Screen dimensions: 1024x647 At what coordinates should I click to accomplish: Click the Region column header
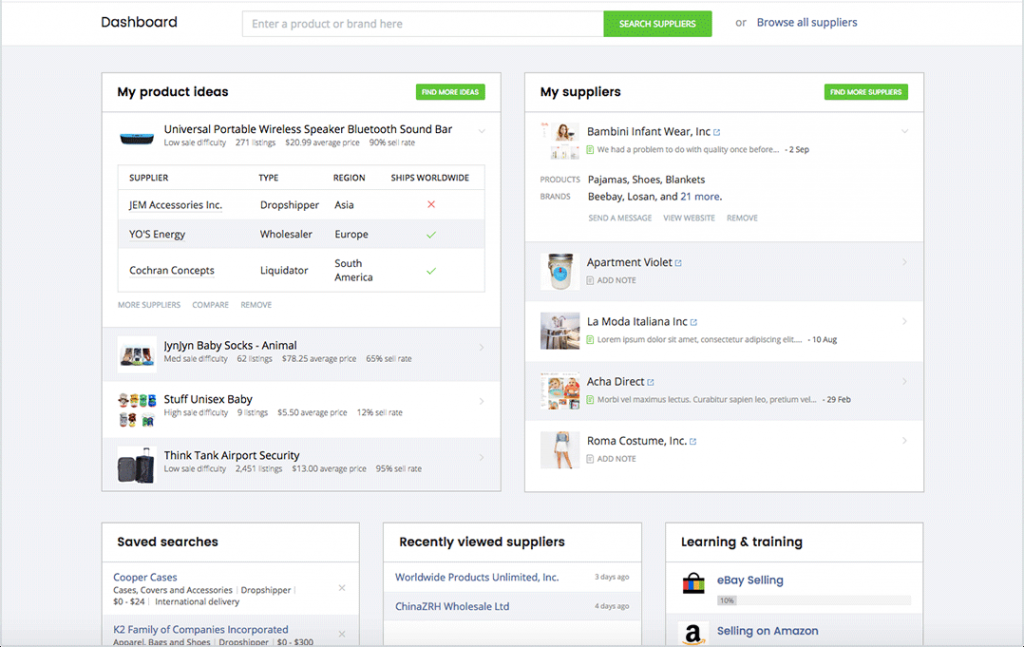pyautogui.click(x=349, y=178)
